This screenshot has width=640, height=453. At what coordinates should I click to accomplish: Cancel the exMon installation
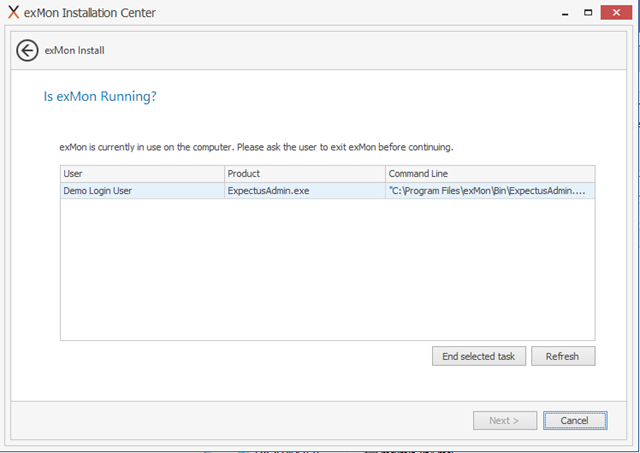575,420
